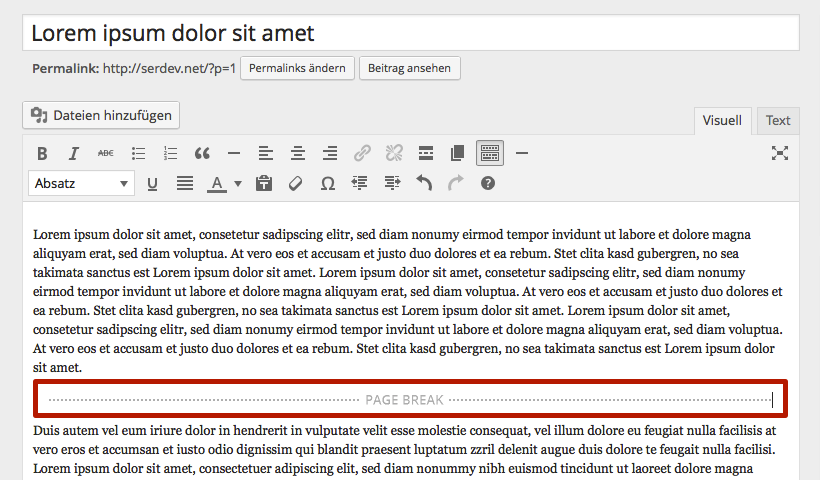Align text right
820x480 pixels.
click(x=330, y=153)
